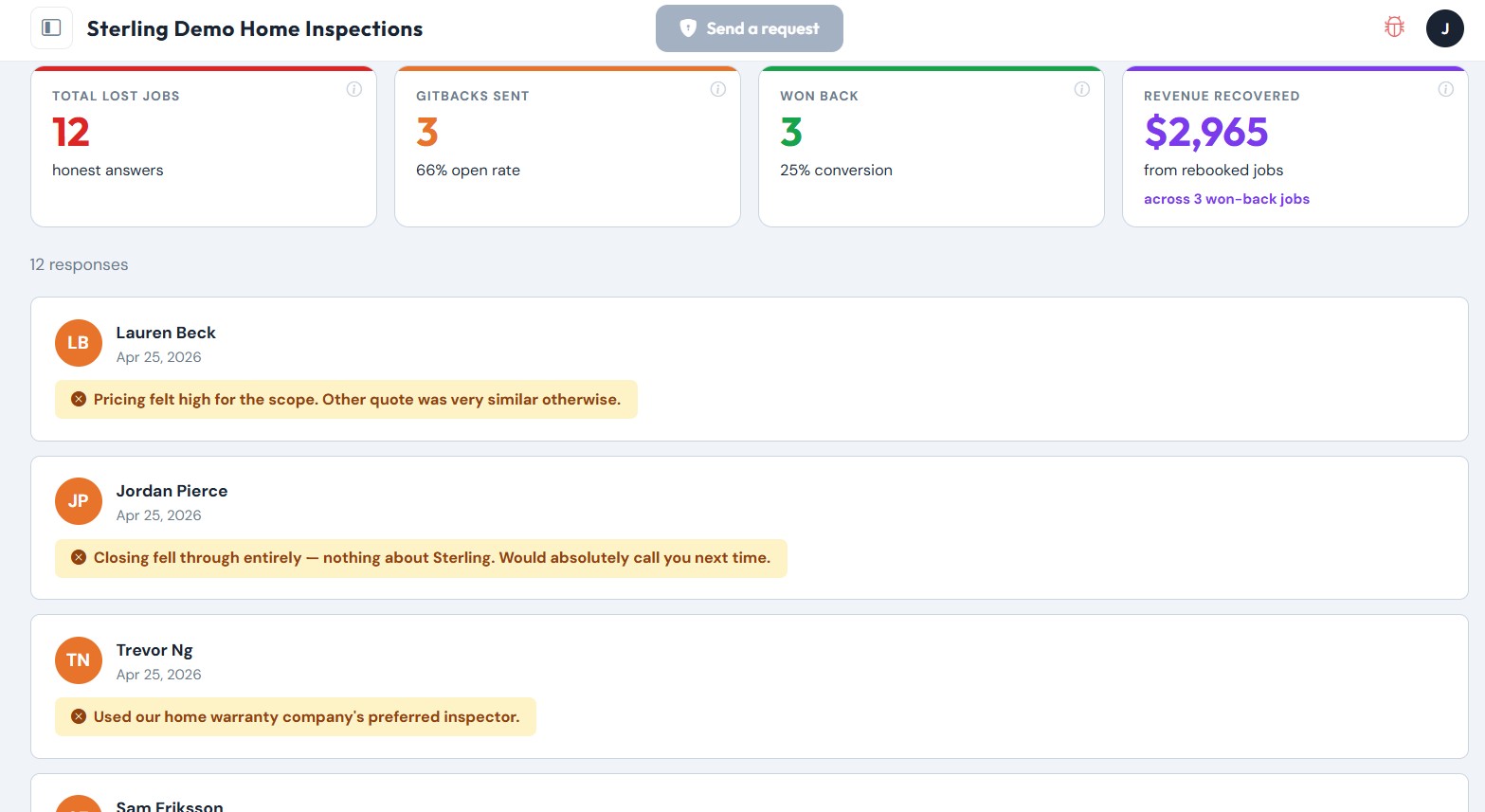
Task: Open the J user avatar menu
Action: pos(1444,28)
